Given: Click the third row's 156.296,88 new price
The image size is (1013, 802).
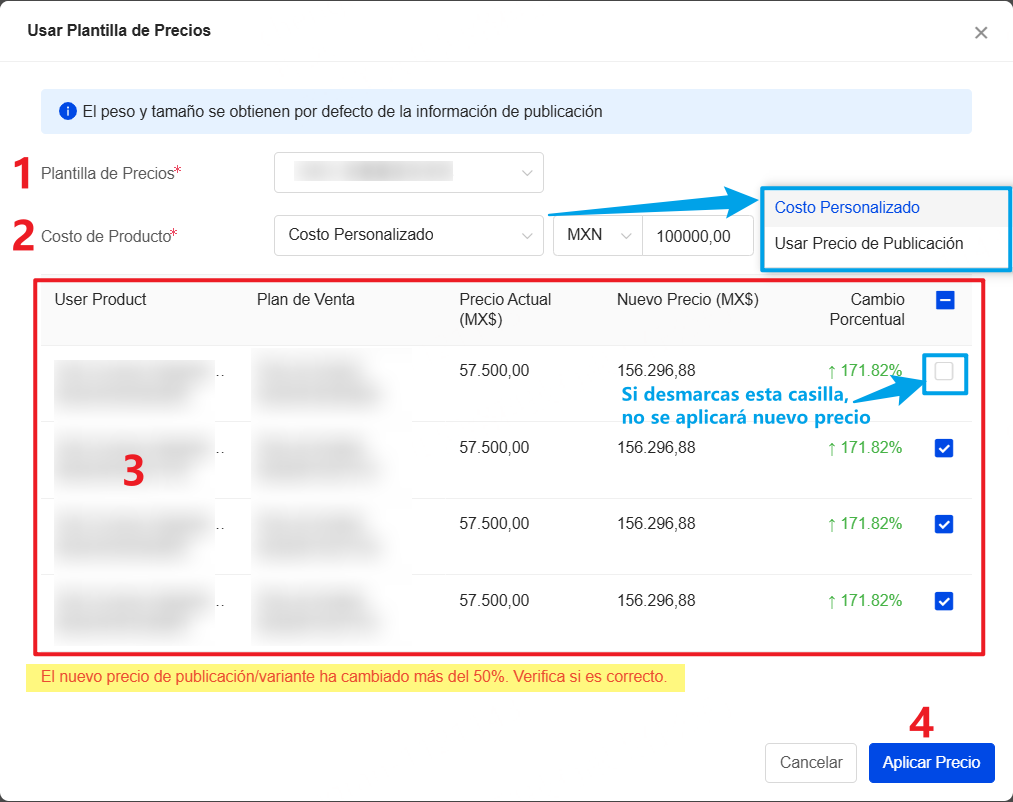Looking at the screenshot, I should coord(656,523).
